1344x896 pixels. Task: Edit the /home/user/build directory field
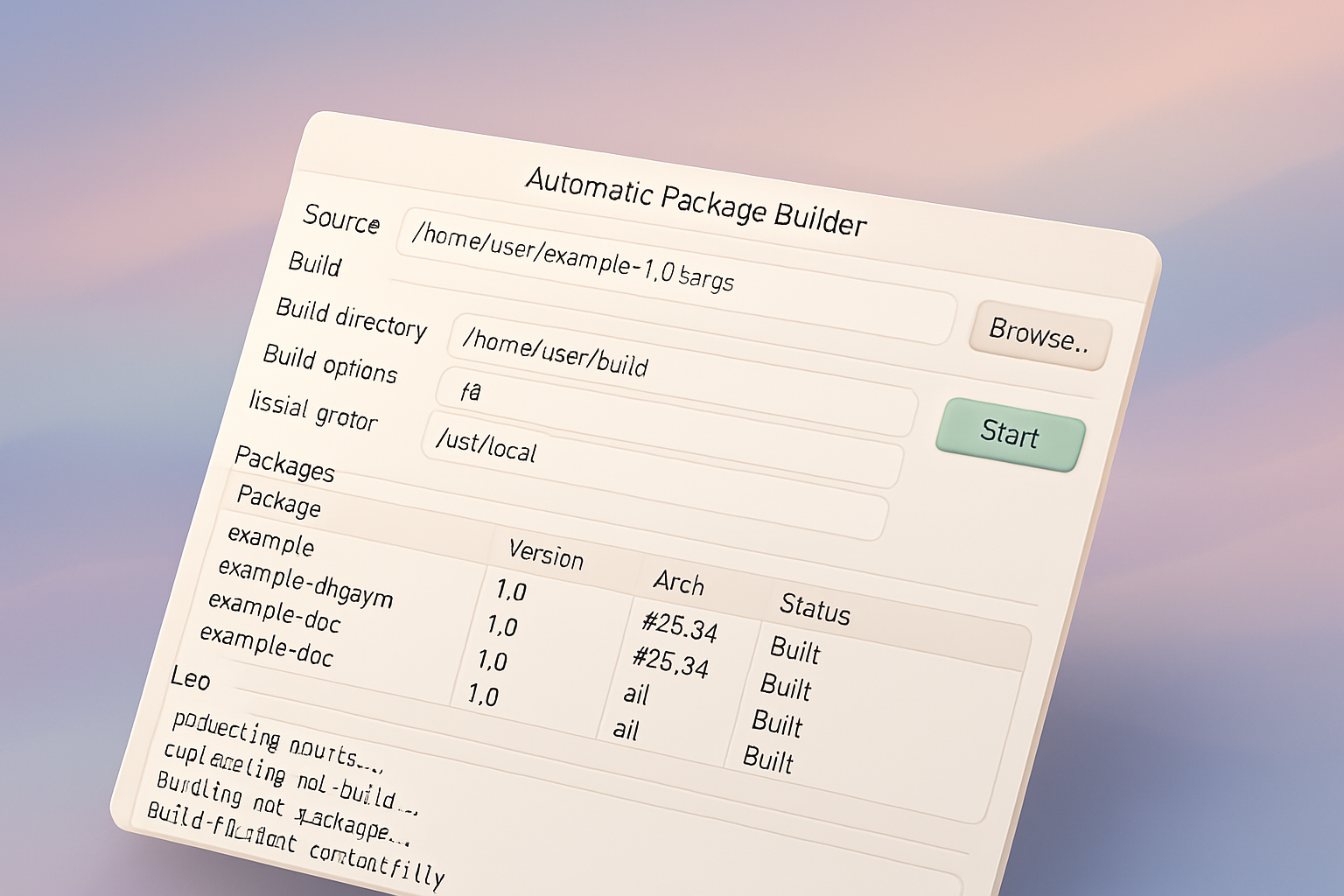coord(682,374)
